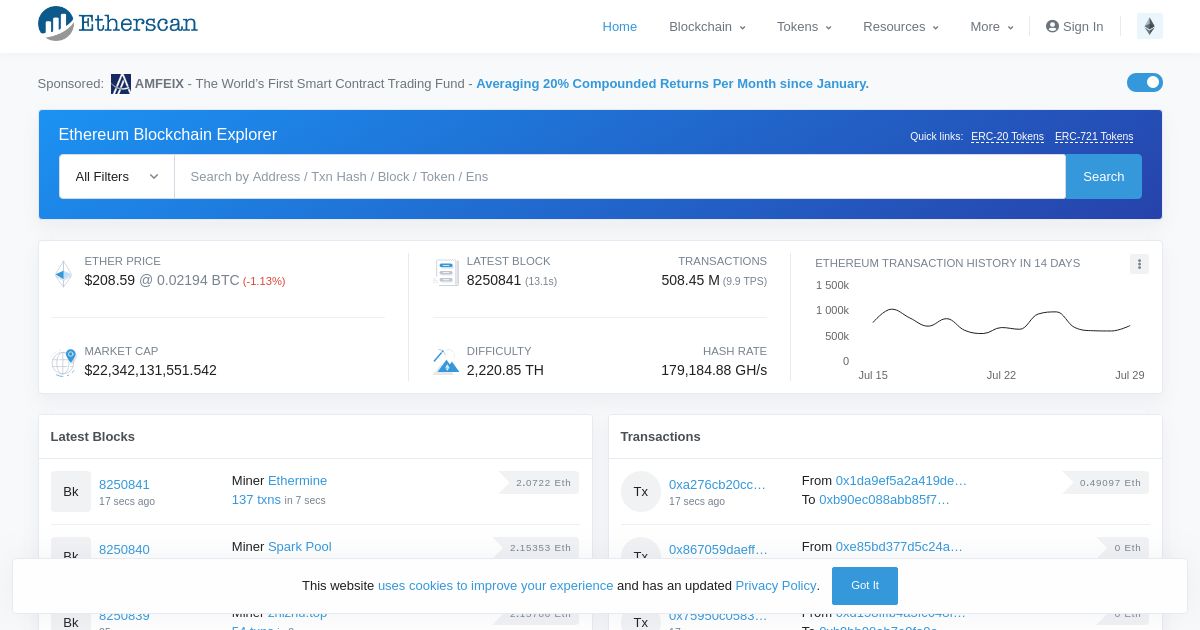Click the Ether price icon

click(63, 274)
